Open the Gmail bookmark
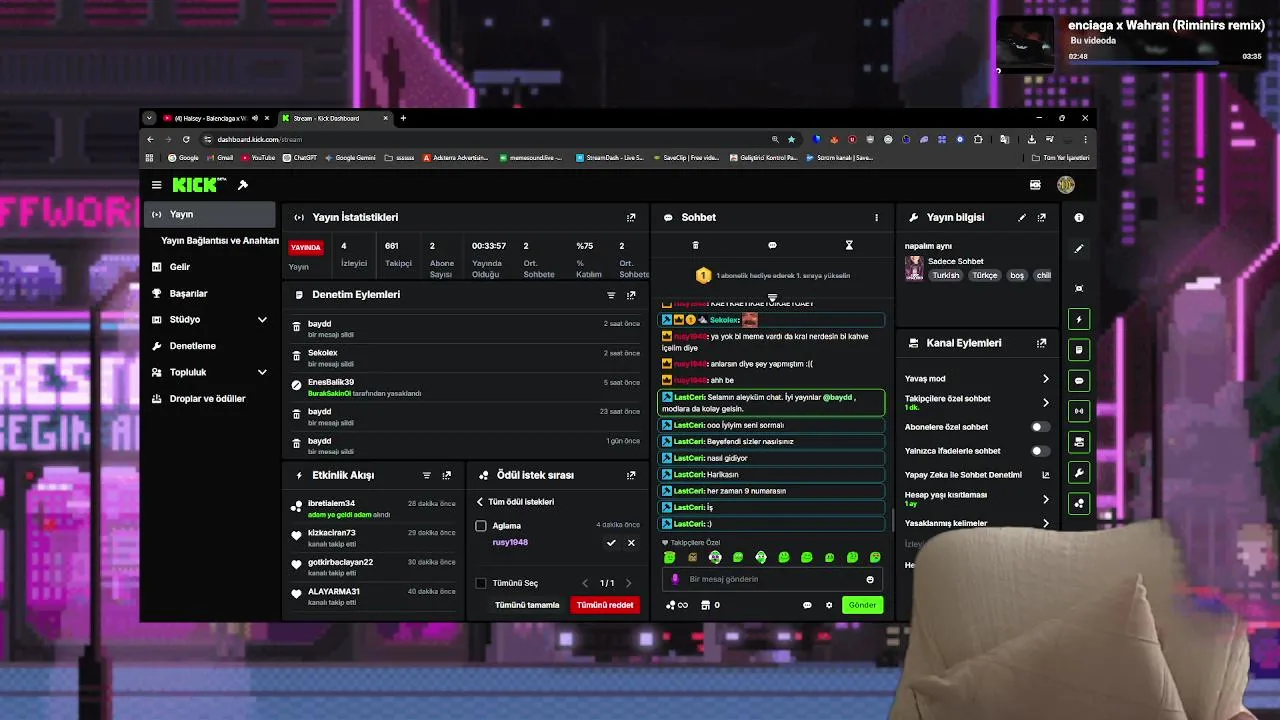1280x720 pixels. coord(220,158)
